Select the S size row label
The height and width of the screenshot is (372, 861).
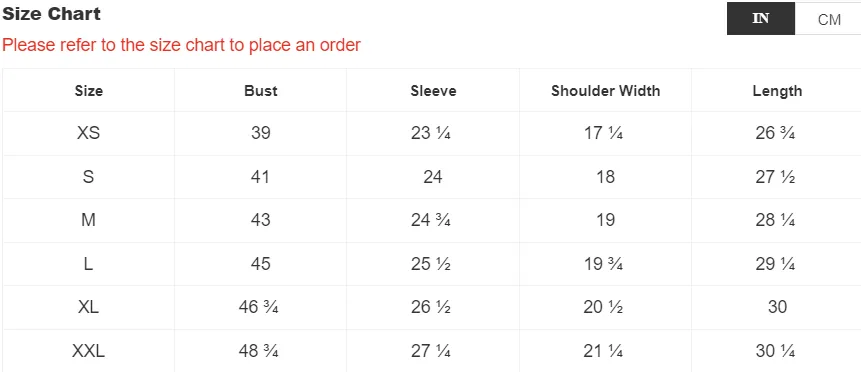[88, 176]
